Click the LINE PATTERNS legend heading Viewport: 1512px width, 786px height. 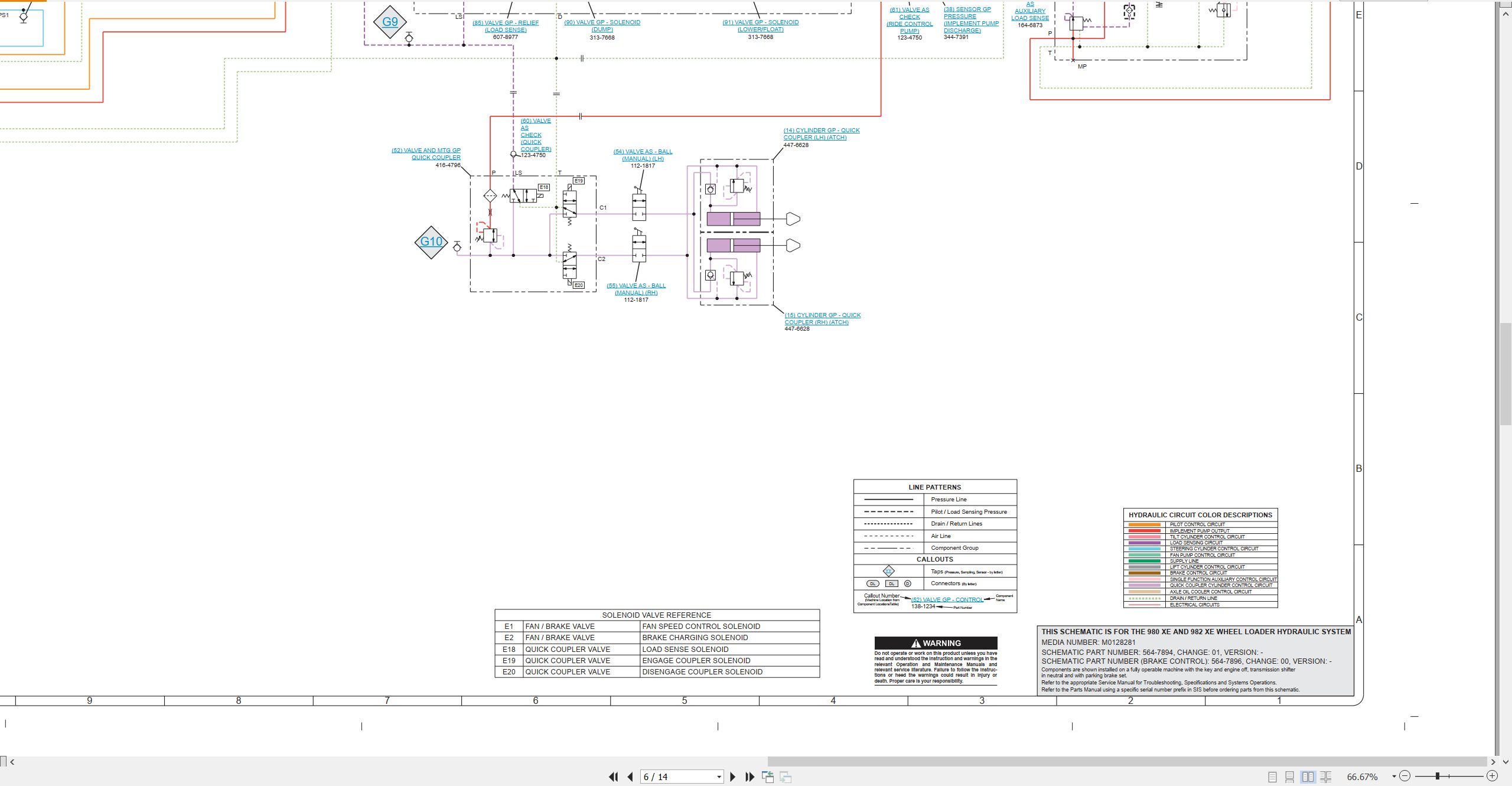pos(934,487)
